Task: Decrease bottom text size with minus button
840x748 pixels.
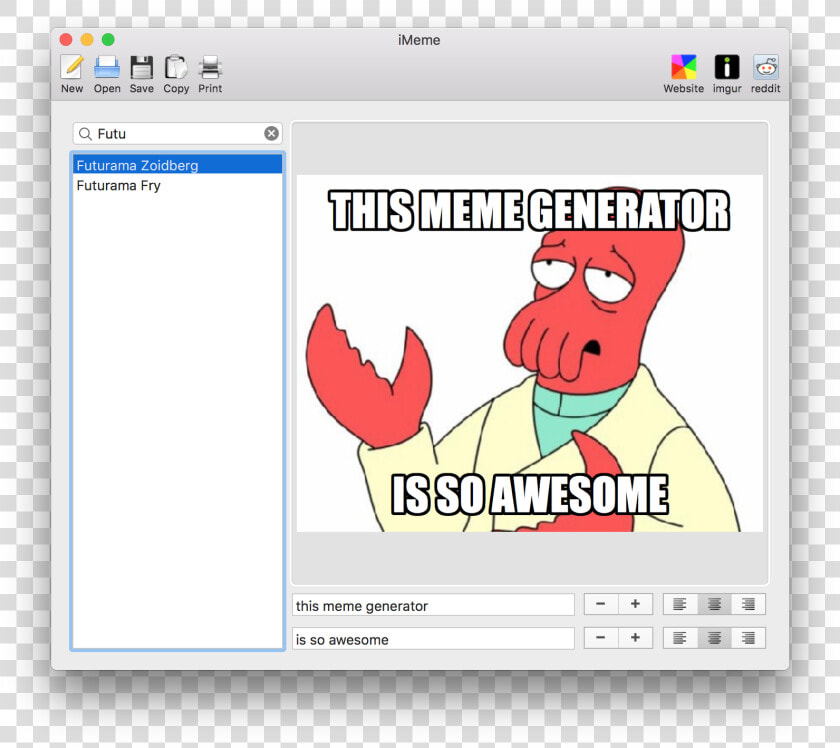Action: tap(601, 638)
